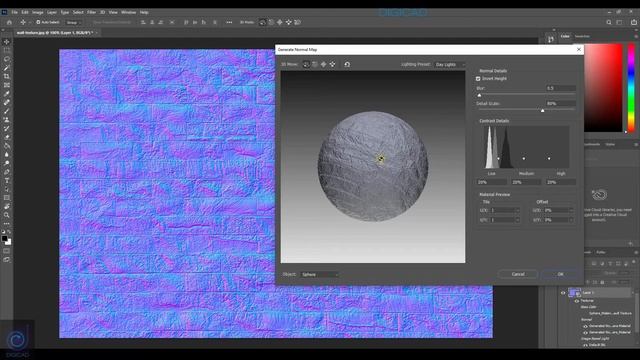The image size is (640, 360).
Task: Click the light widget on the sphere preview
Action: tap(380, 158)
